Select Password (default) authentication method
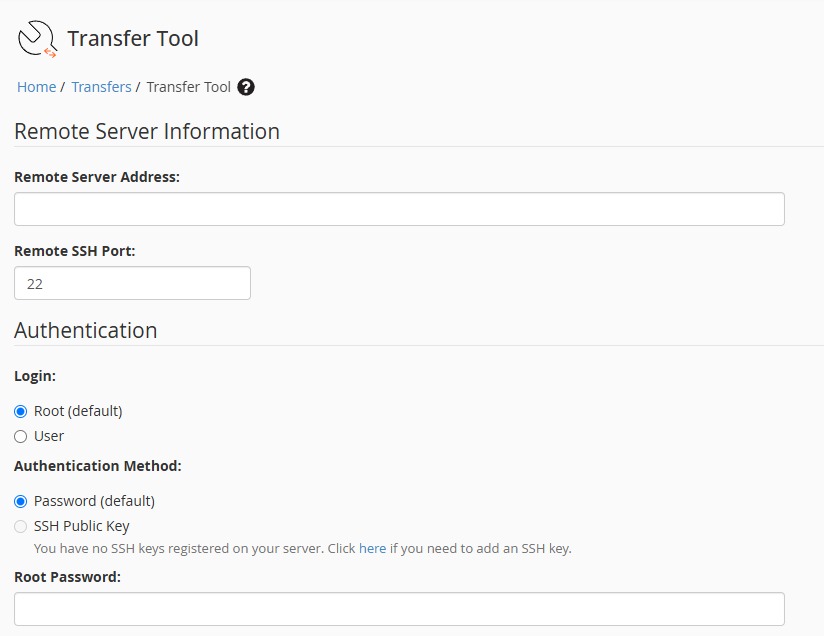 pyautogui.click(x=21, y=501)
